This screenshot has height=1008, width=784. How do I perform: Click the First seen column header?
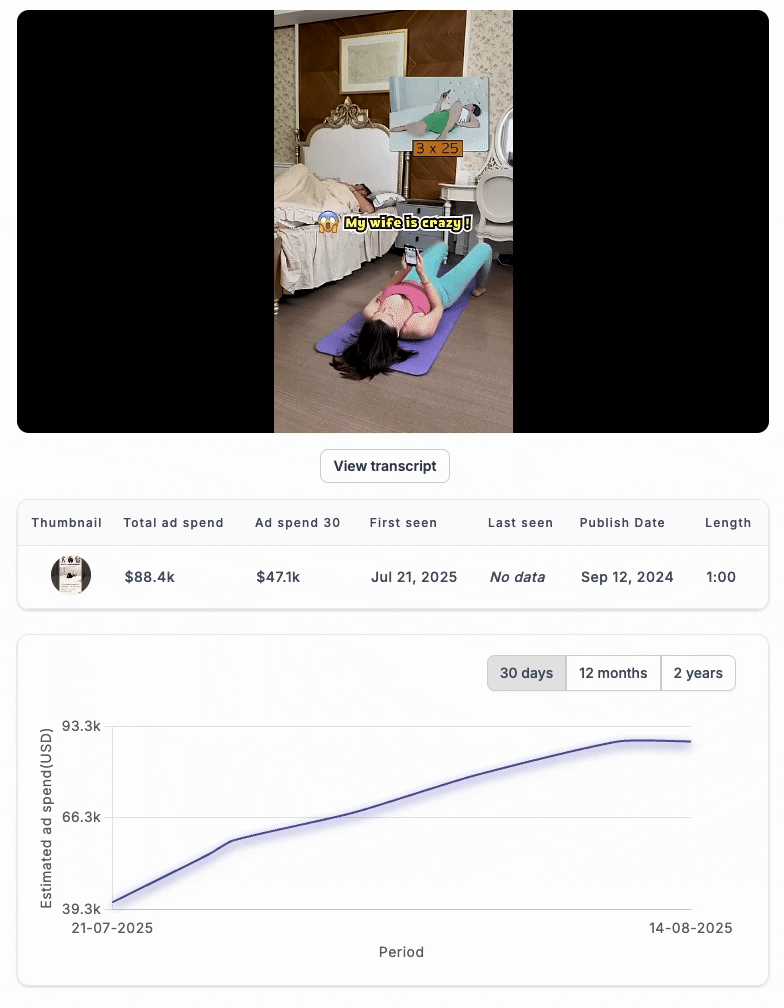pos(403,523)
